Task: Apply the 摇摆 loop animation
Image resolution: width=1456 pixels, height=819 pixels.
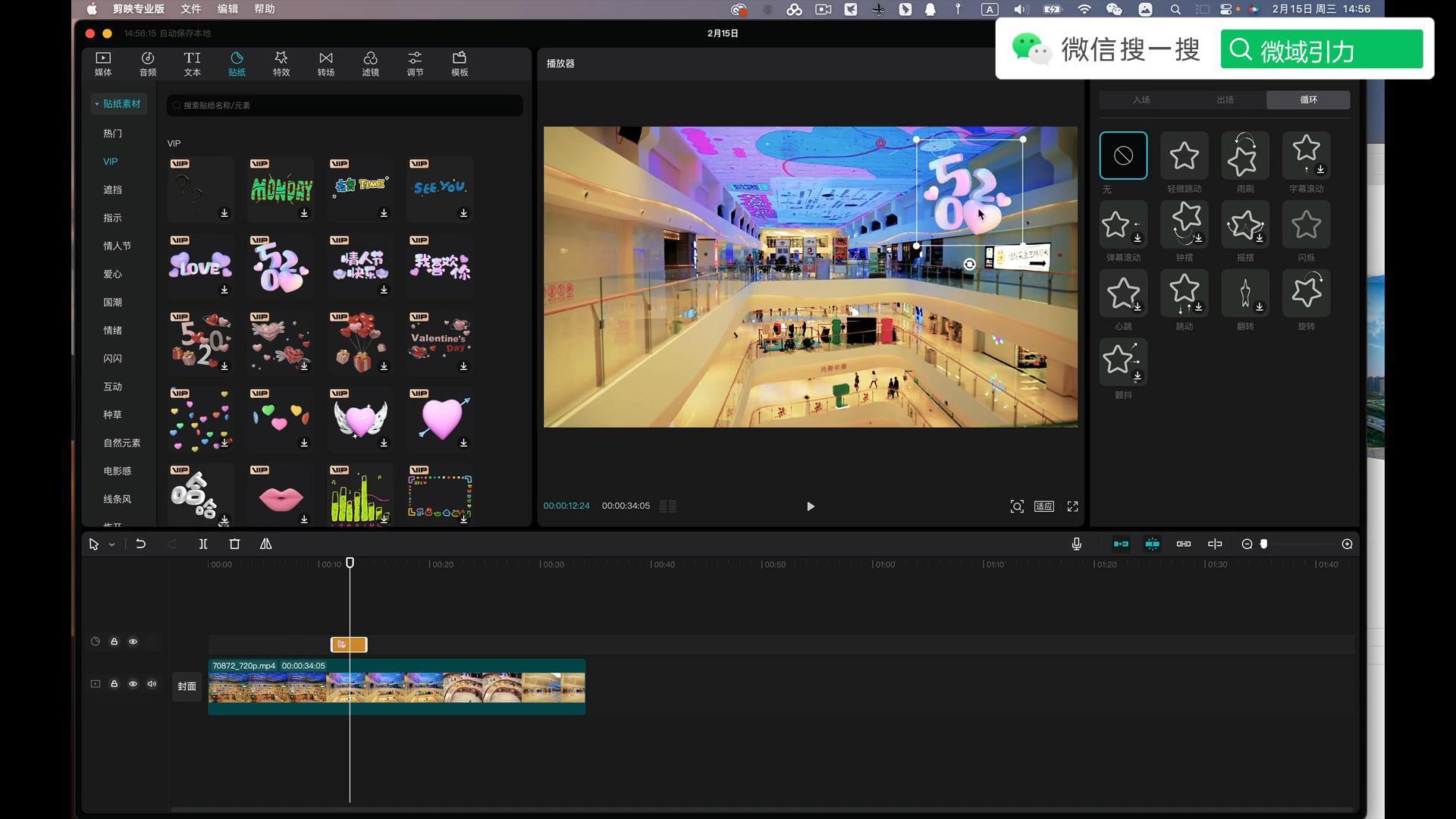Action: (x=1245, y=224)
